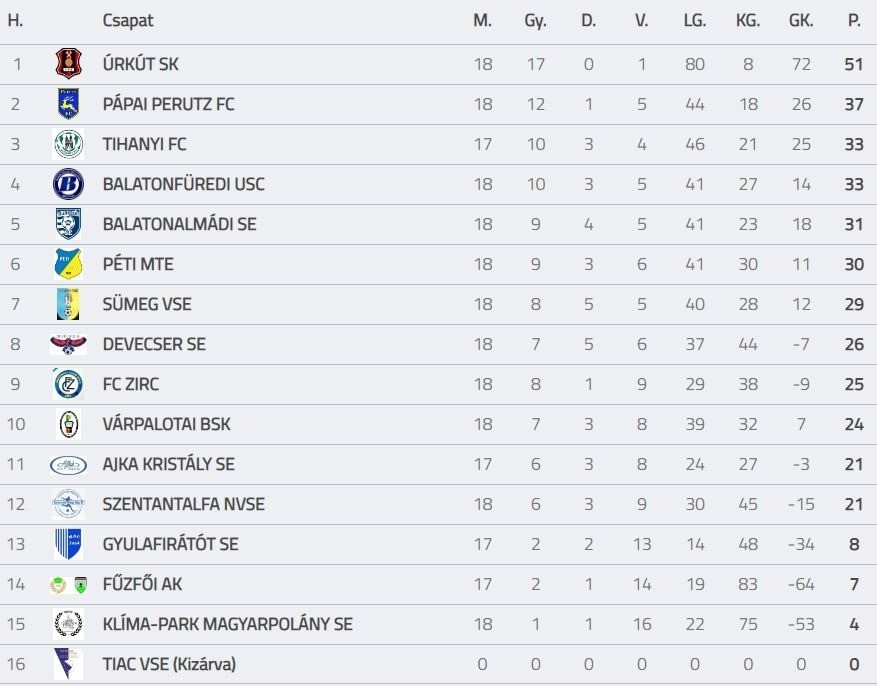
Task: Open the Ajka Kristály SE team link
Action: [168, 464]
